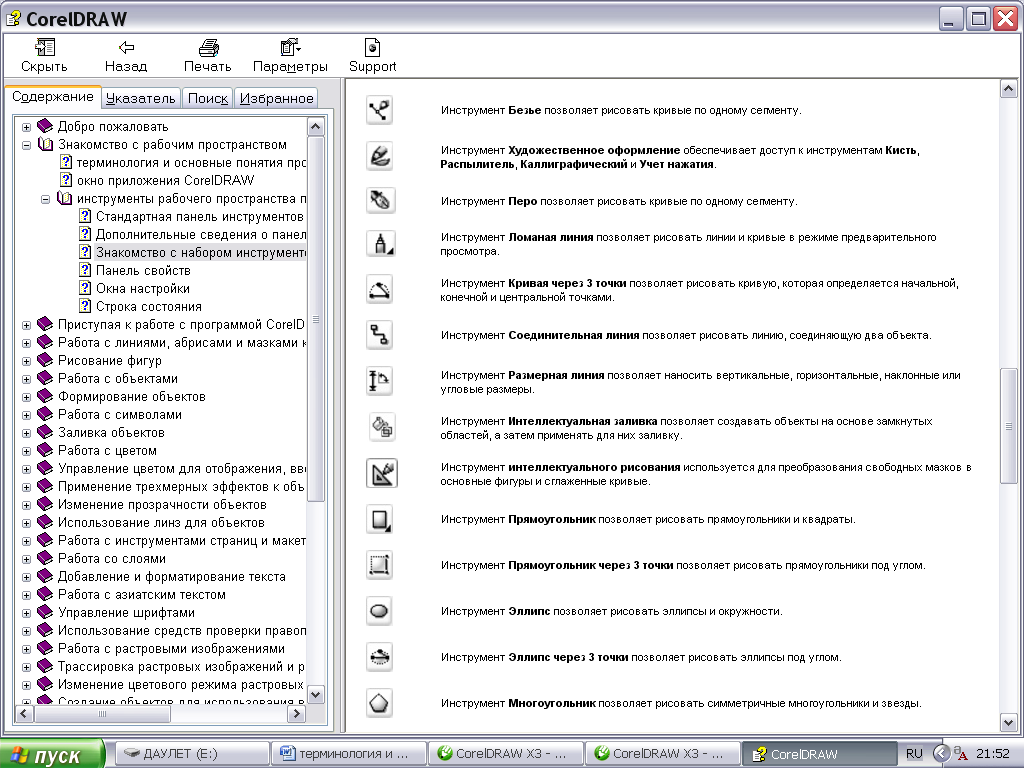Click the Artistic Media (Художественное оформление) icon
This screenshot has height=768, width=1024.
[x=379, y=156]
